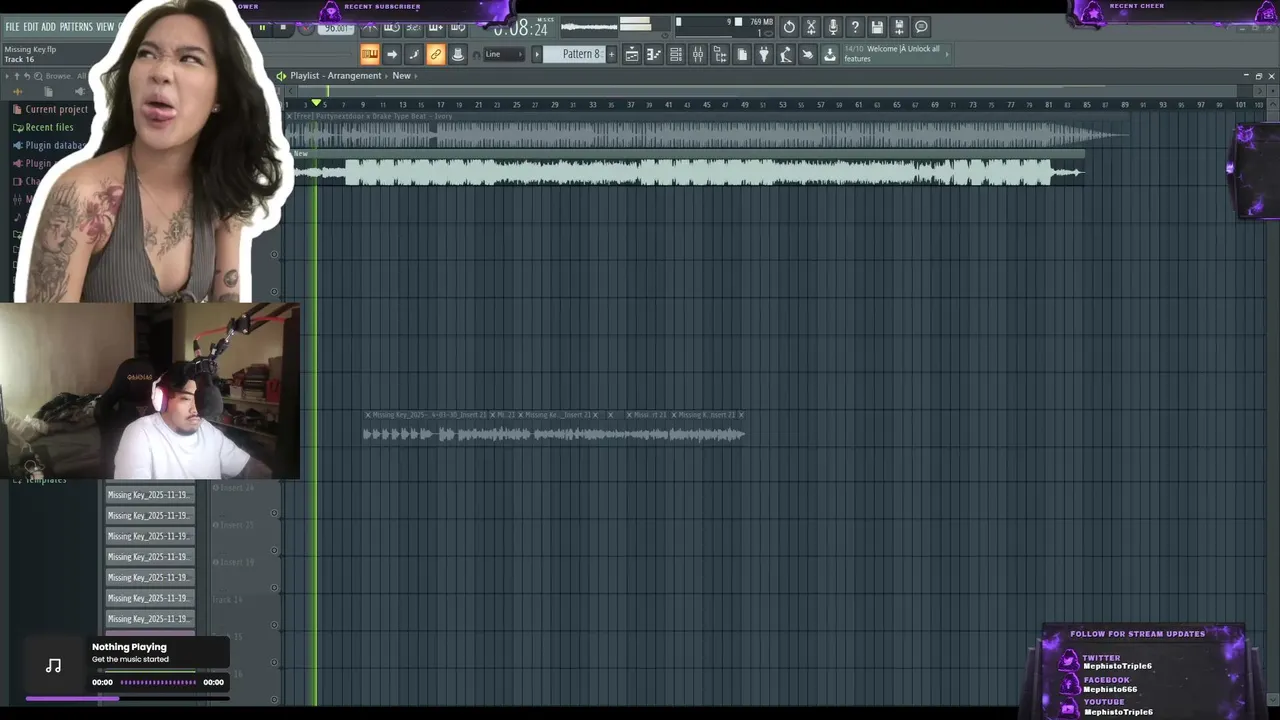Click the touch controllers icon

click(808, 54)
